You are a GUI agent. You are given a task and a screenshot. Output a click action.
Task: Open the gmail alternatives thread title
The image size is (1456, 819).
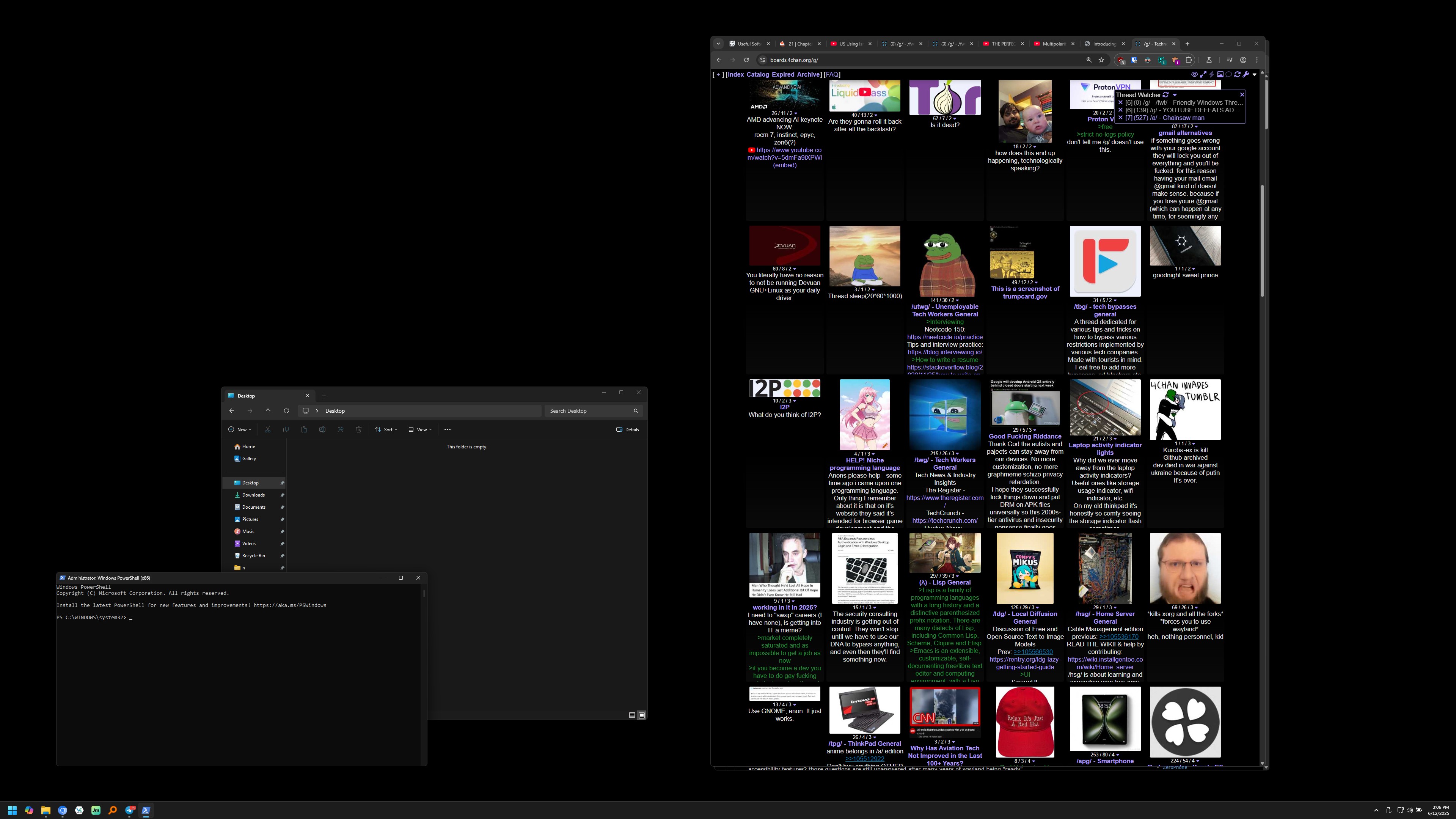[1185, 133]
